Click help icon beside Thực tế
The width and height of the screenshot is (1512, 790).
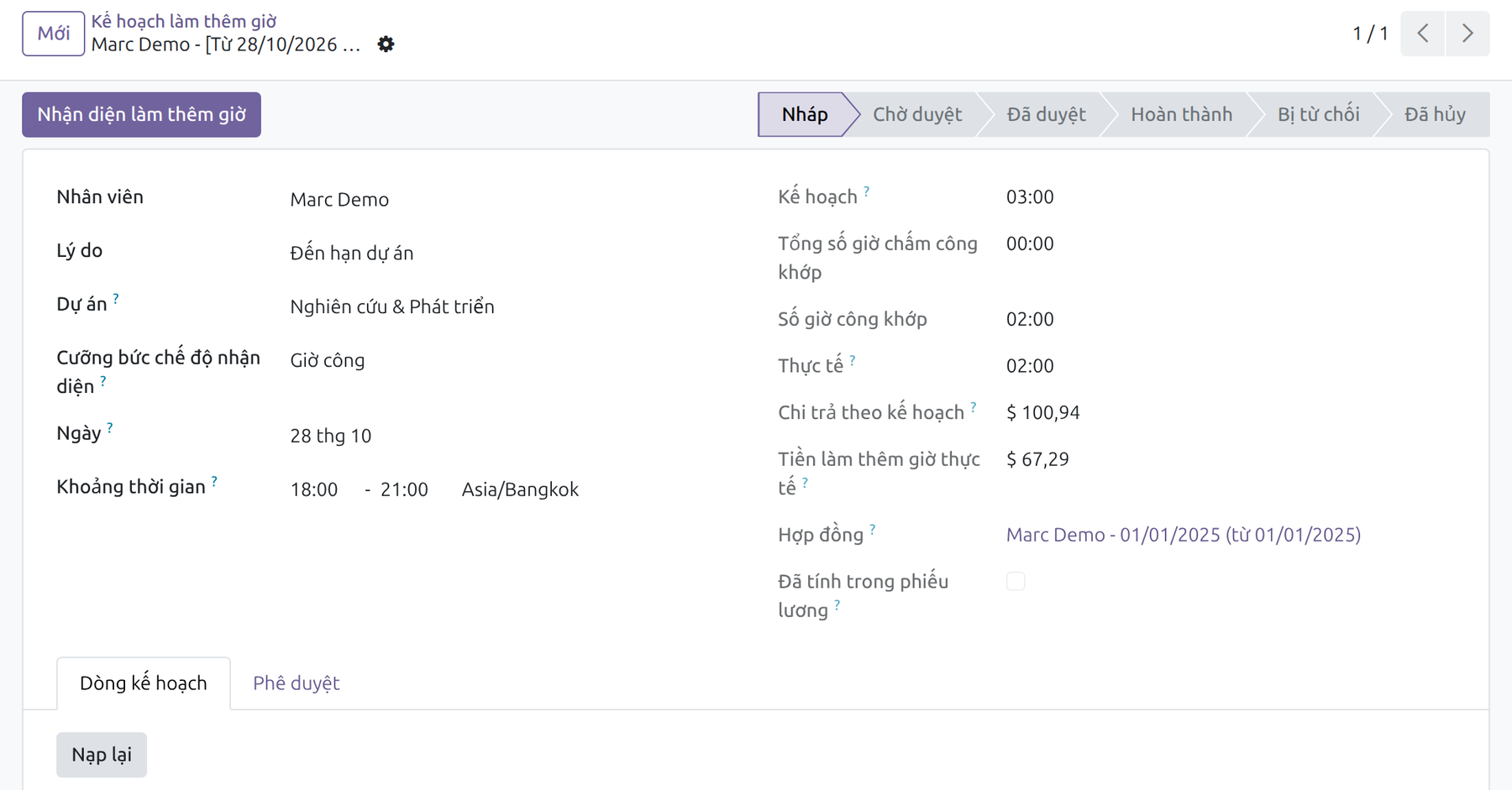coord(852,360)
